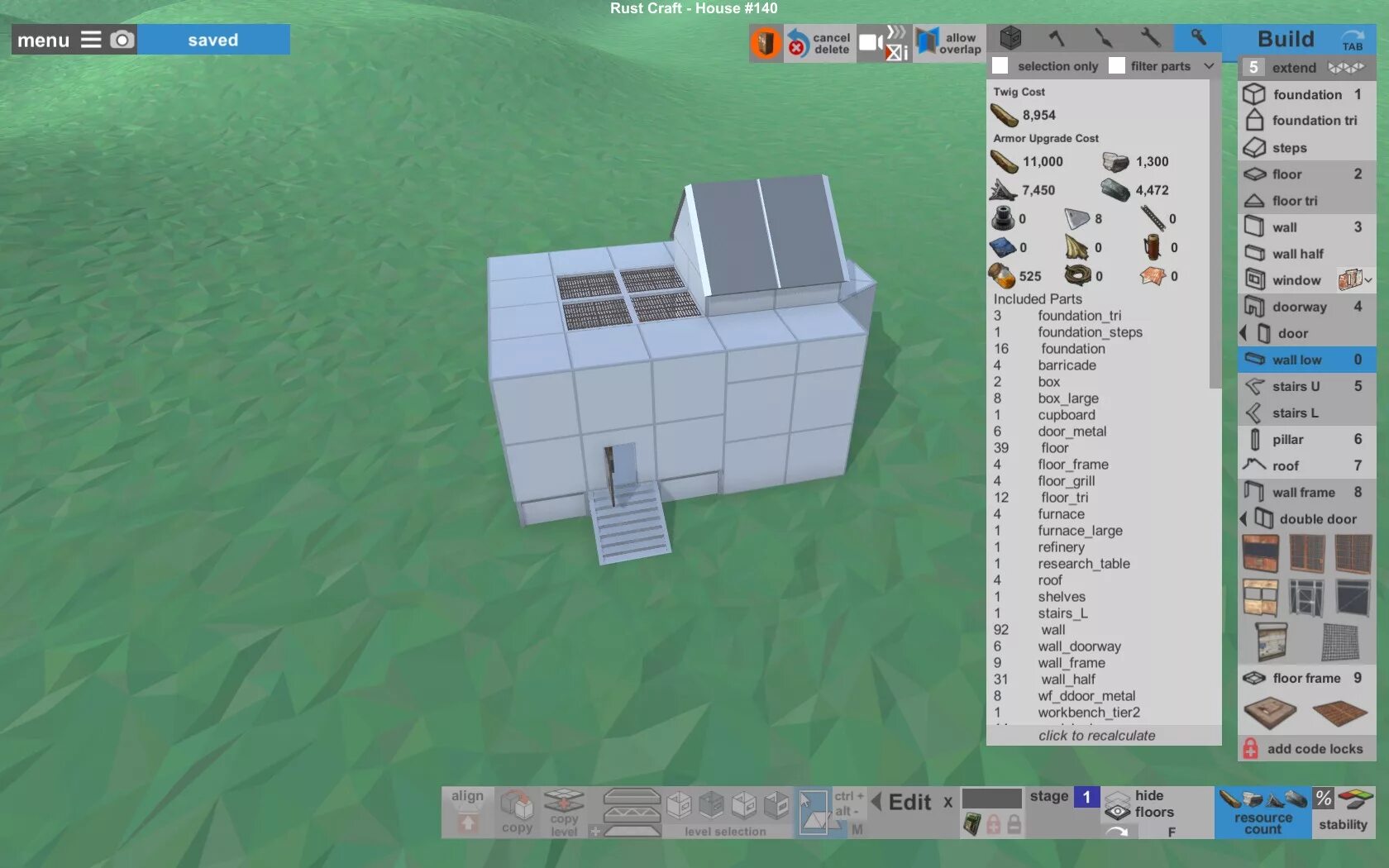Toggle the resource count panel
Image resolution: width=1389 pixels, height=868 pixels.
(1263, 813)
